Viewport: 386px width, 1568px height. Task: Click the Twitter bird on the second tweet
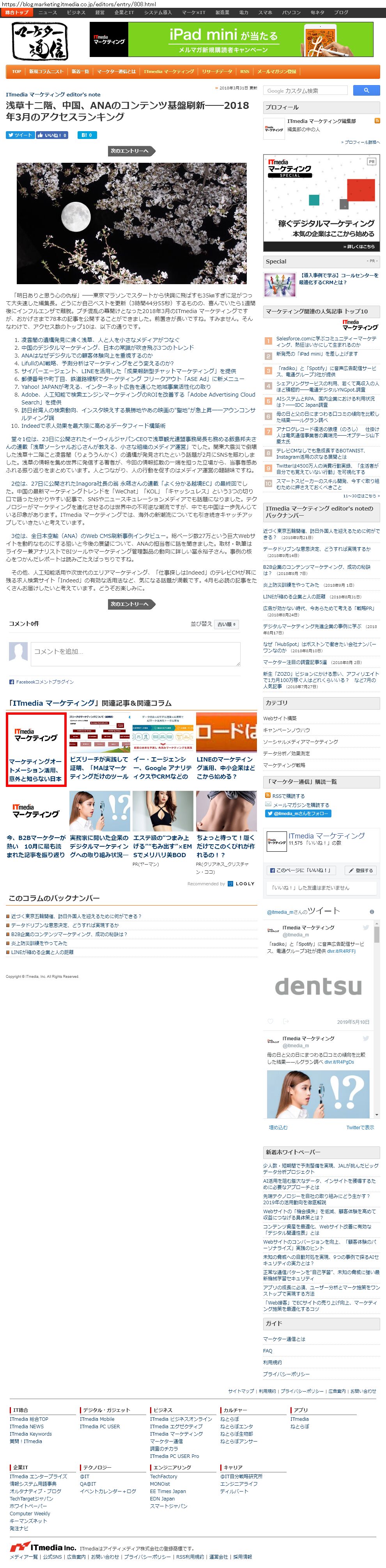coord(366,1038)
